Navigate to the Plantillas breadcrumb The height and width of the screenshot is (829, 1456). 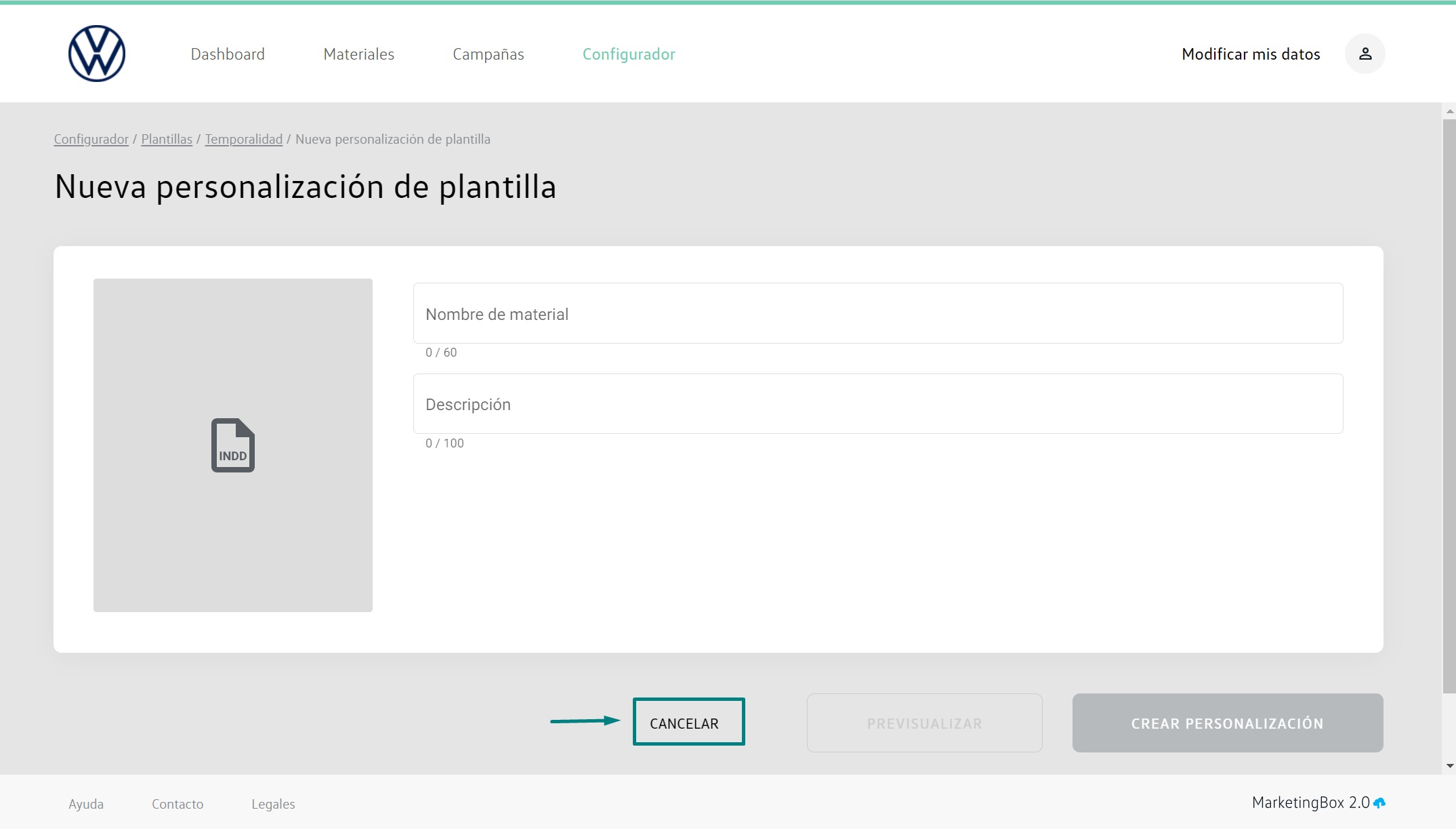pos(167,139)
